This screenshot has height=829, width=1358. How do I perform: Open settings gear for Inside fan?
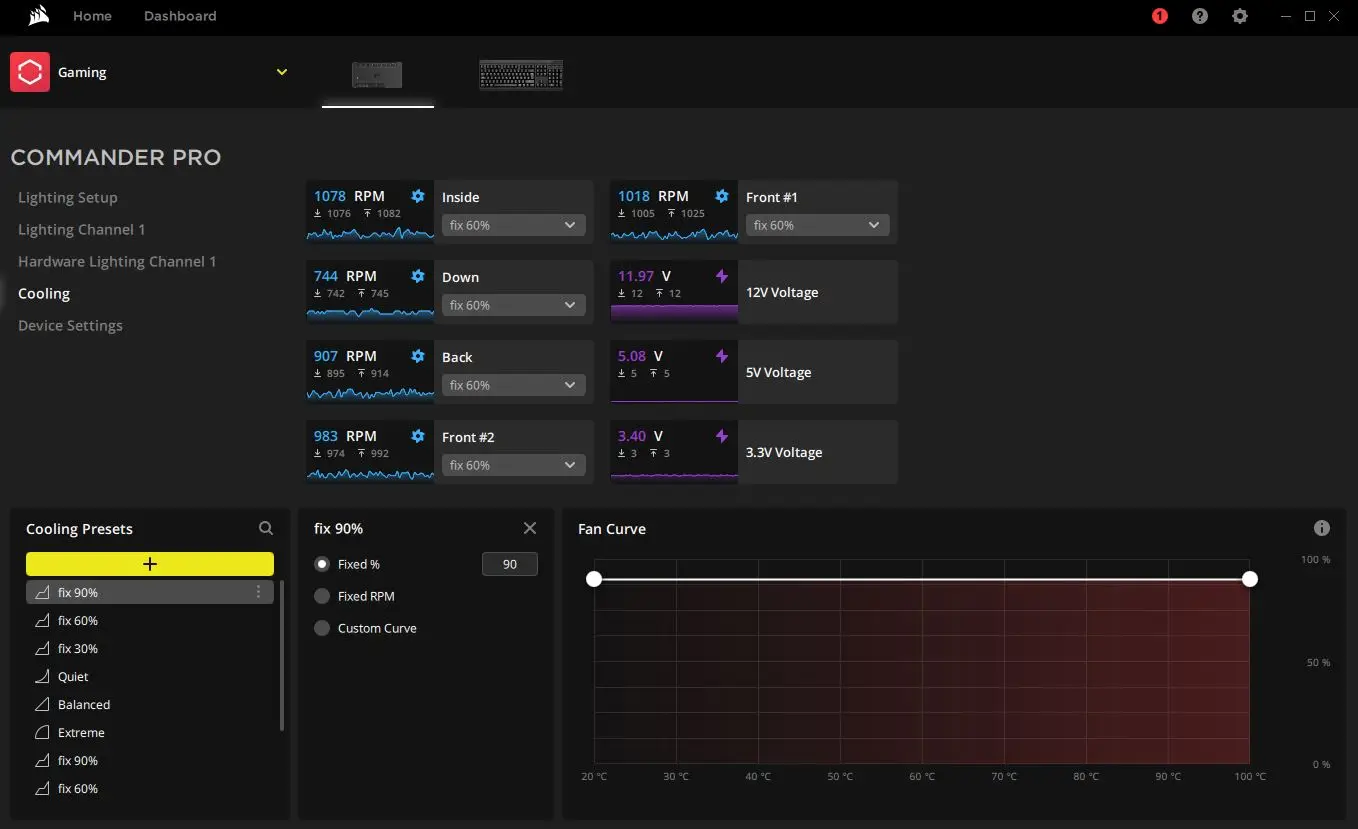click(418, 196)
